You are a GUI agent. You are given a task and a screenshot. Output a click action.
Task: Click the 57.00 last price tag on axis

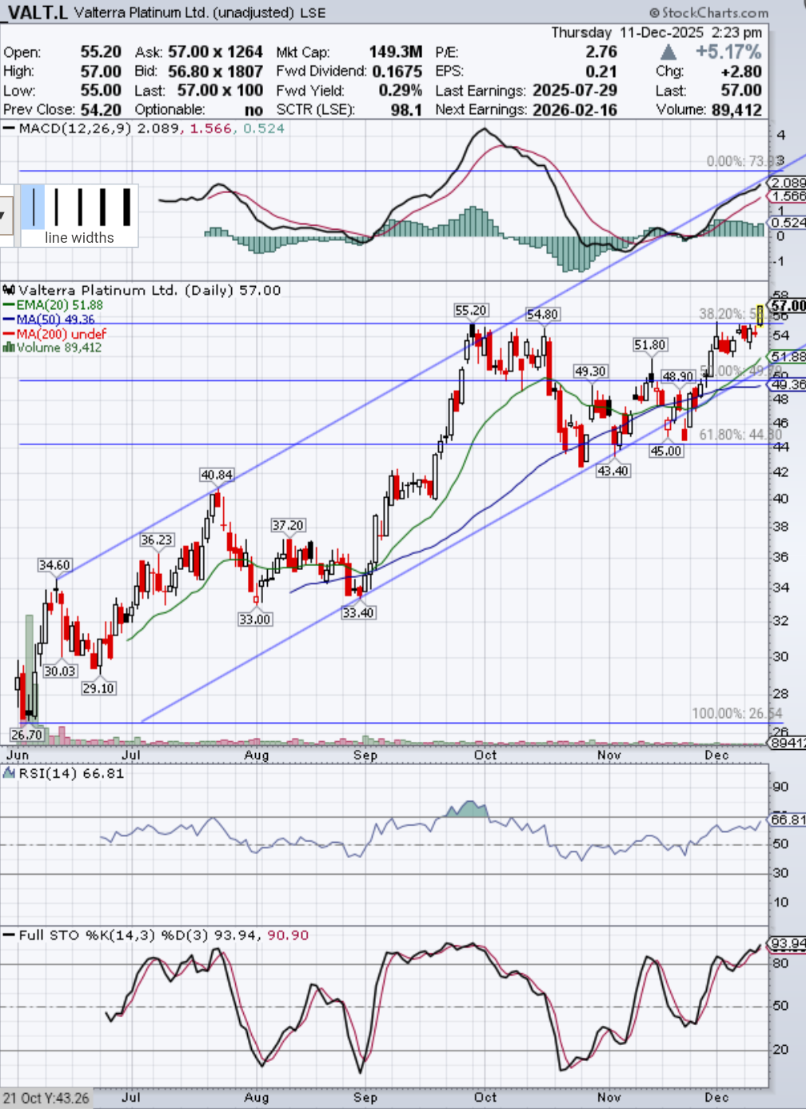(788, 306)
